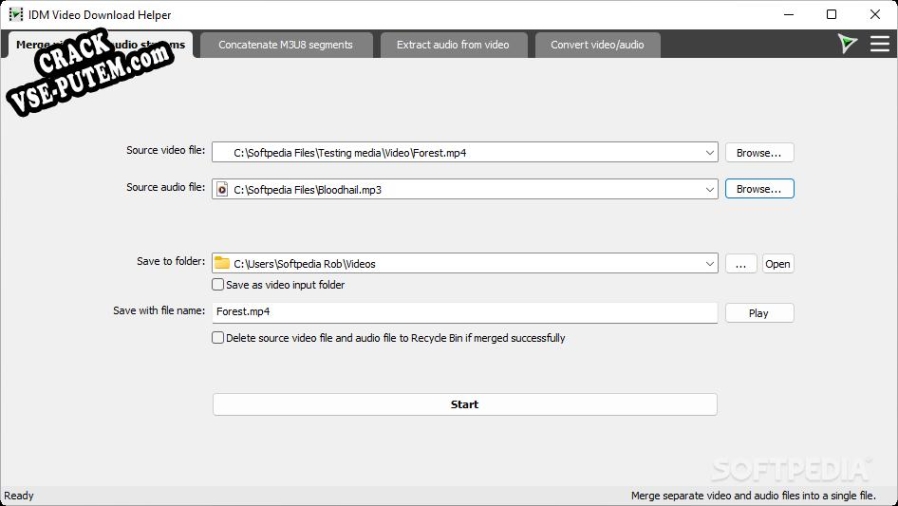Click the green paper plane icon

coord(848,44)
